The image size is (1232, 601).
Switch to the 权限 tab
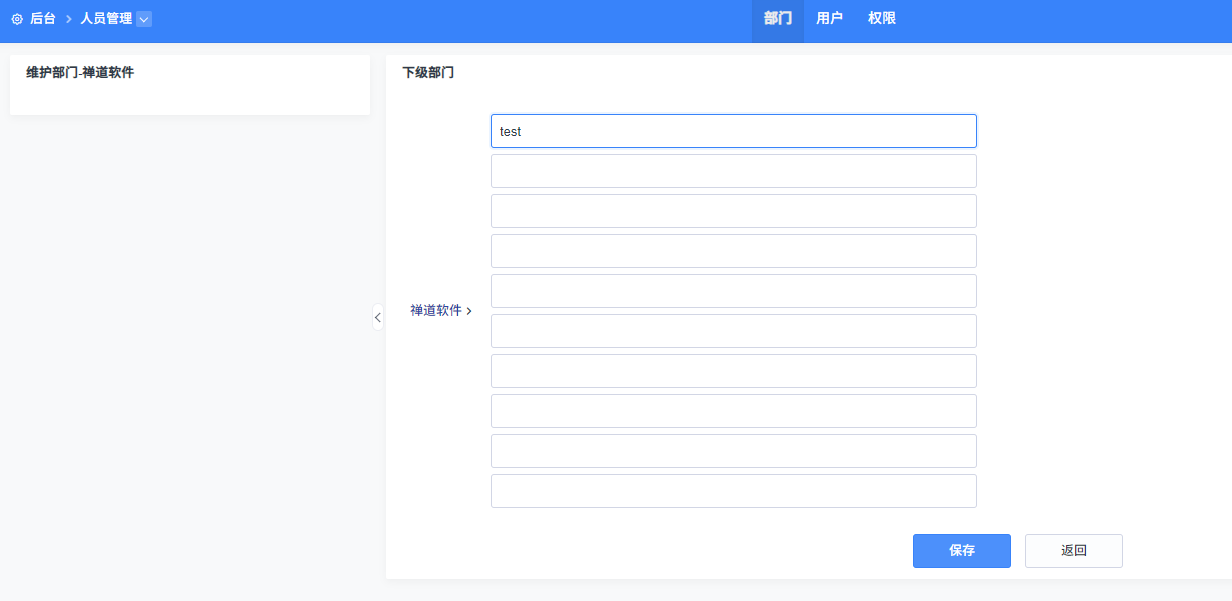(882, 19)
